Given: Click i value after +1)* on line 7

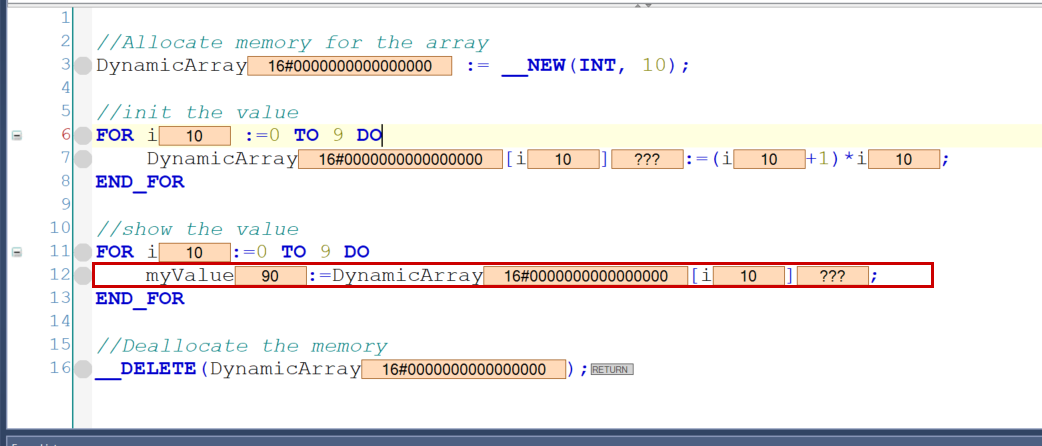Looking at the screenshot, I should (x=904, y=160).
